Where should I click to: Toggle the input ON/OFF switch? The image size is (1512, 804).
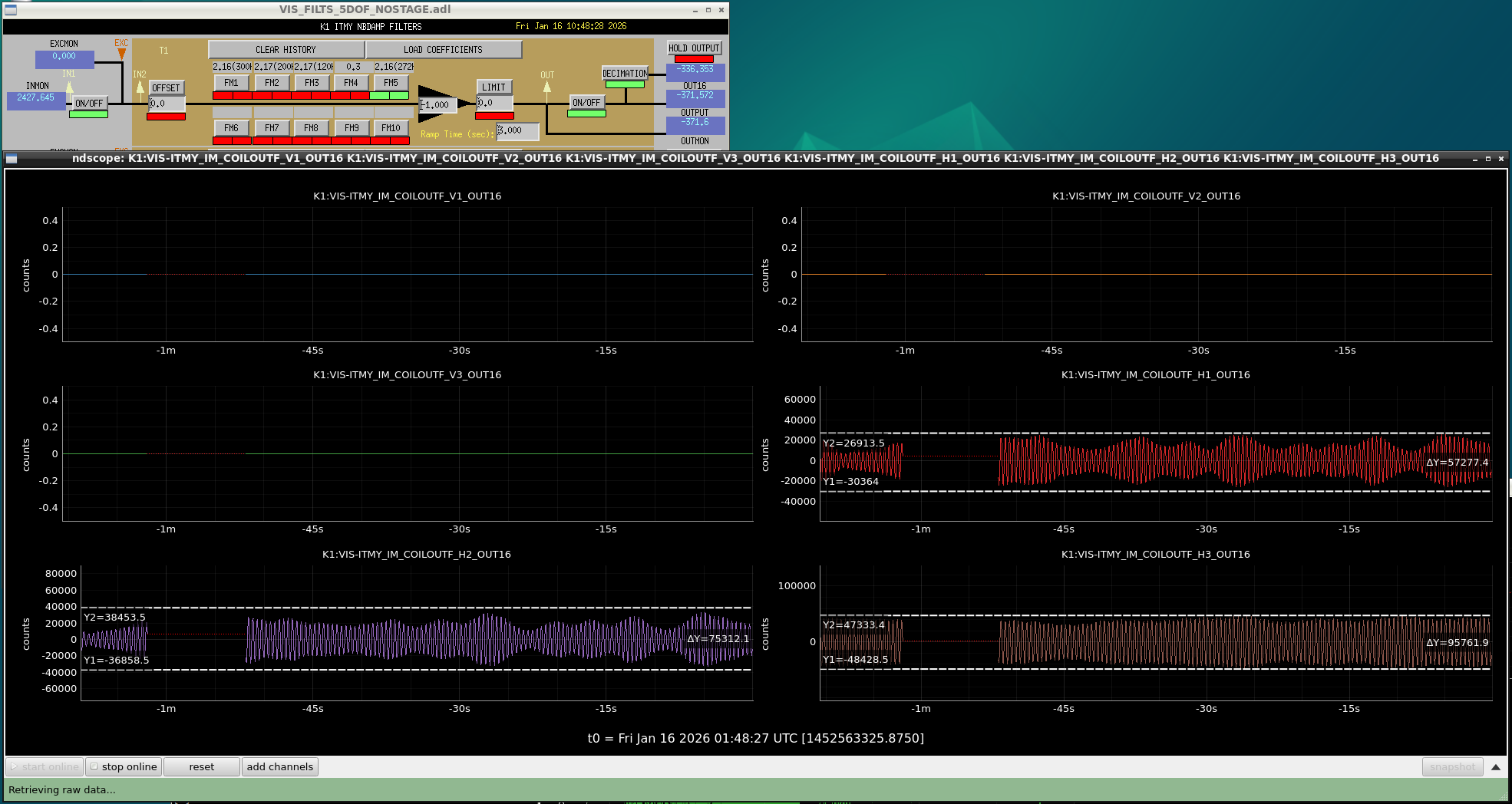click(x=89, y=103)
